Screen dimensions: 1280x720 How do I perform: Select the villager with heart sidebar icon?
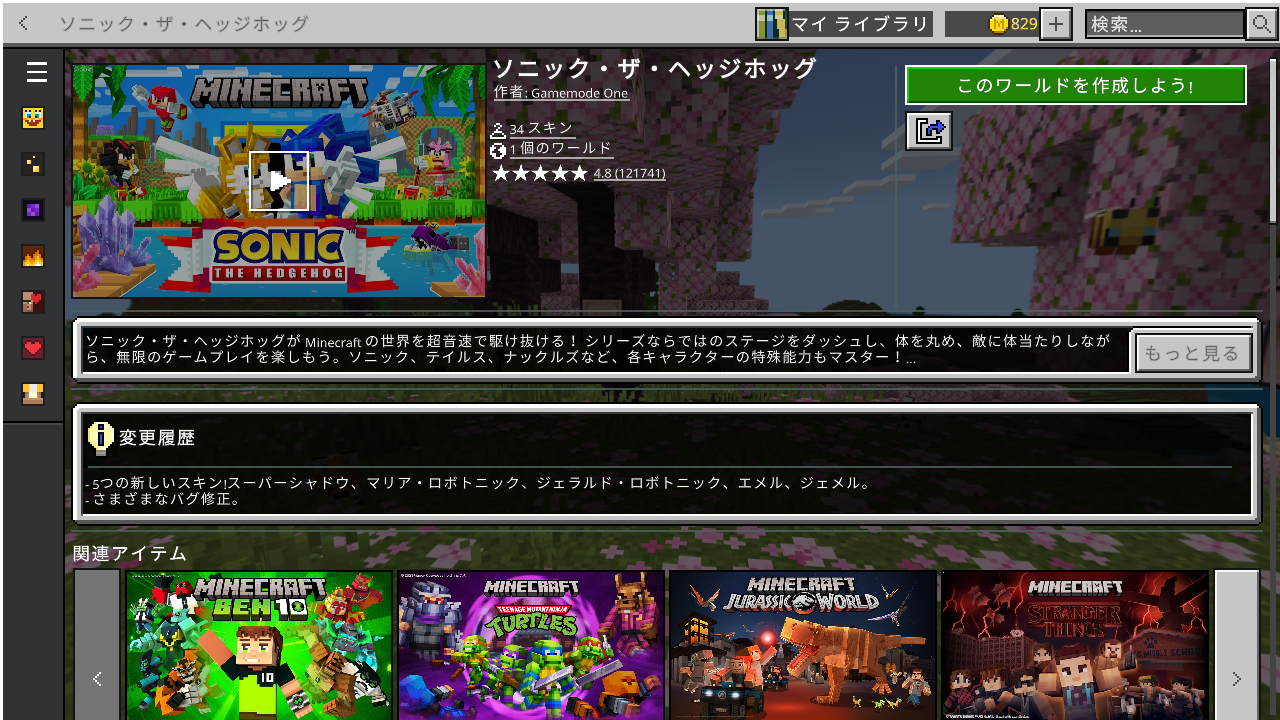[x=33, y=302]
